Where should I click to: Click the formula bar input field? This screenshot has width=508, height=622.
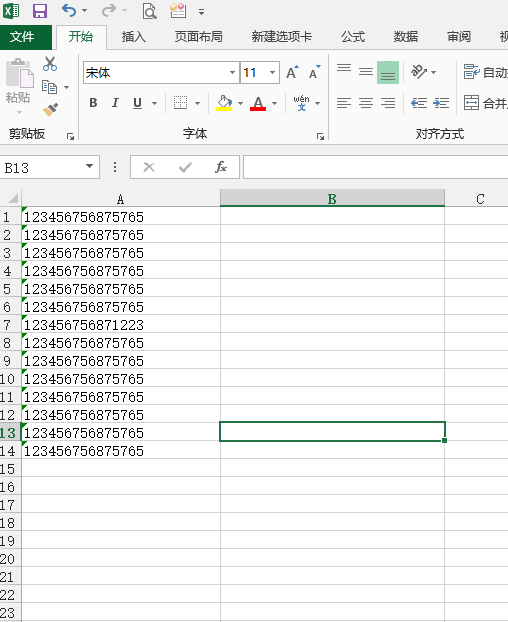point(375,167)
